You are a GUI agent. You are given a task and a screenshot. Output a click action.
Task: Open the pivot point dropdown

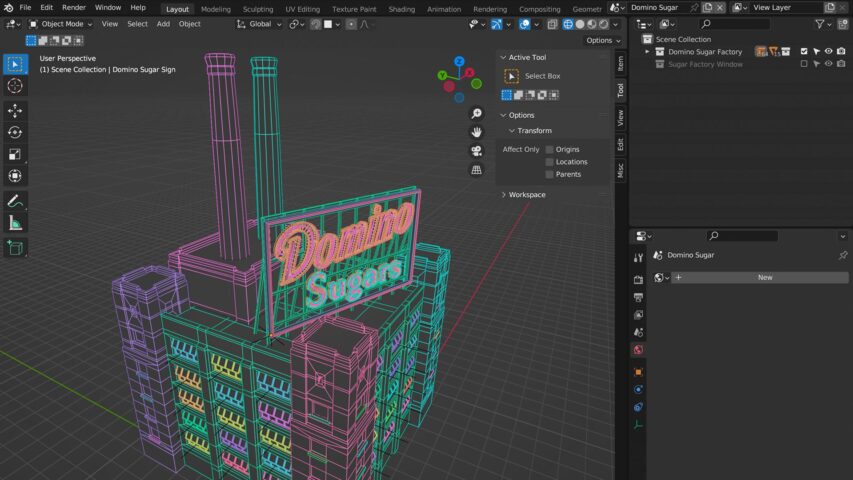click(x=297, y=24)
